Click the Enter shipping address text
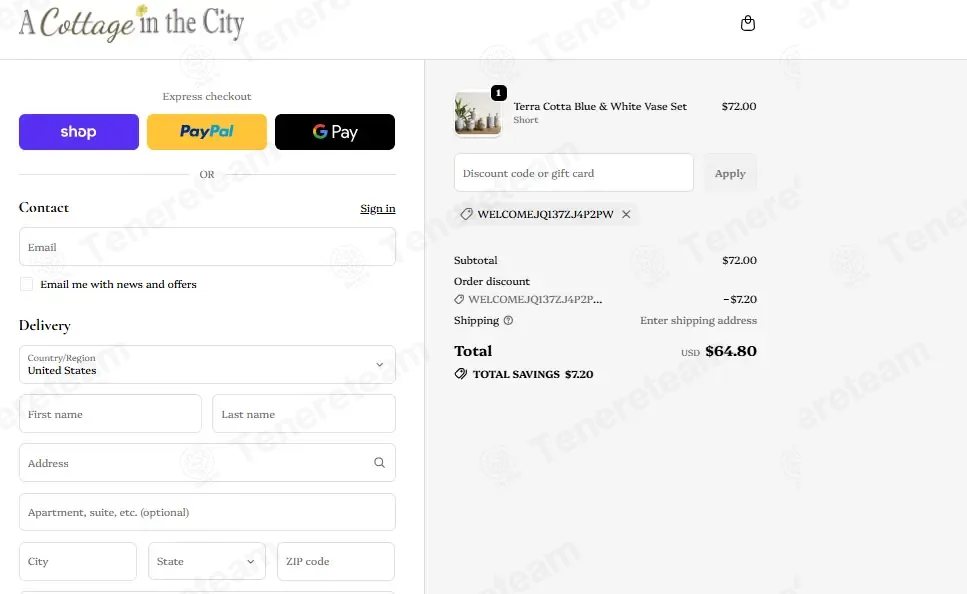The height and width of the screenshot is (594, 967). 698,321
